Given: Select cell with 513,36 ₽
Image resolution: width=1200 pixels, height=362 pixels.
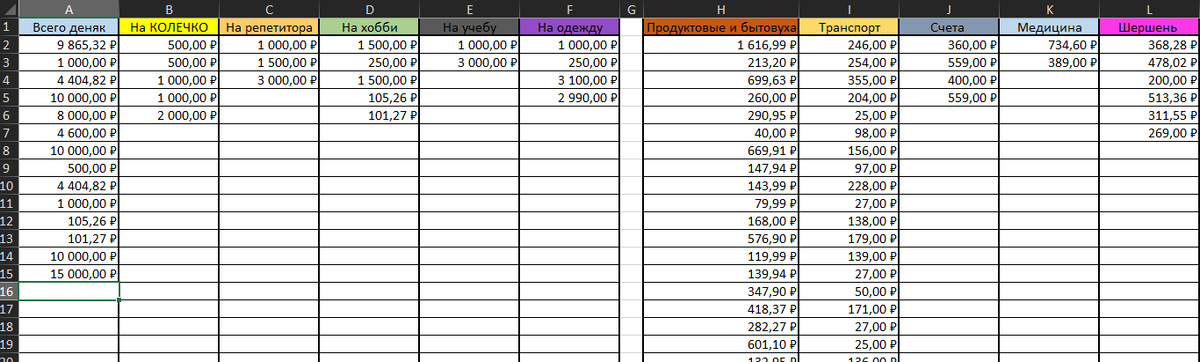Looking at the screenshot, I should [1149, 99].
